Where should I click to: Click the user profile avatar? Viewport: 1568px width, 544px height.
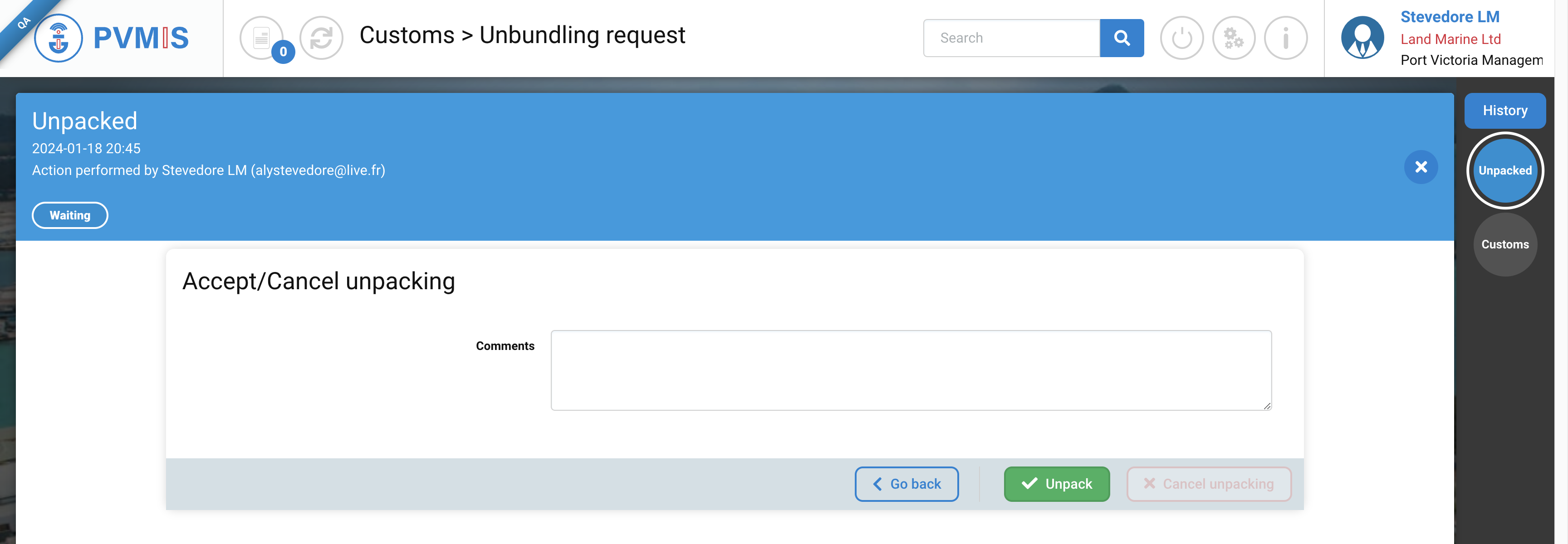[x=1362, y=38]
